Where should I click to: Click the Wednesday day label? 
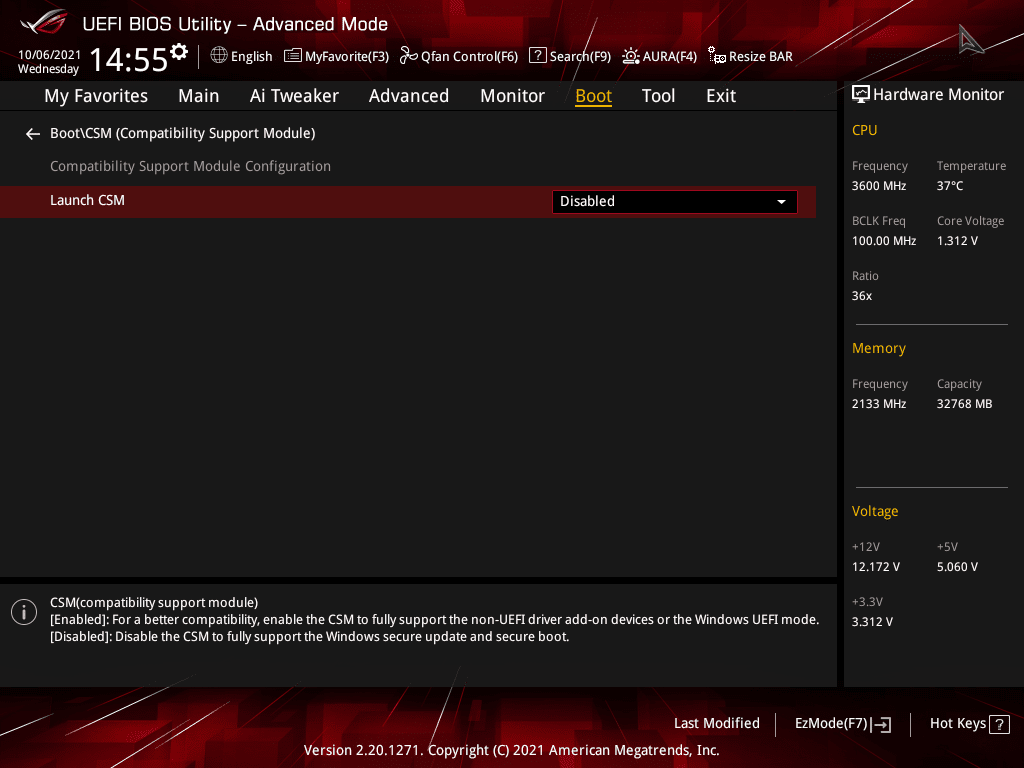click(x=48, y=69)
